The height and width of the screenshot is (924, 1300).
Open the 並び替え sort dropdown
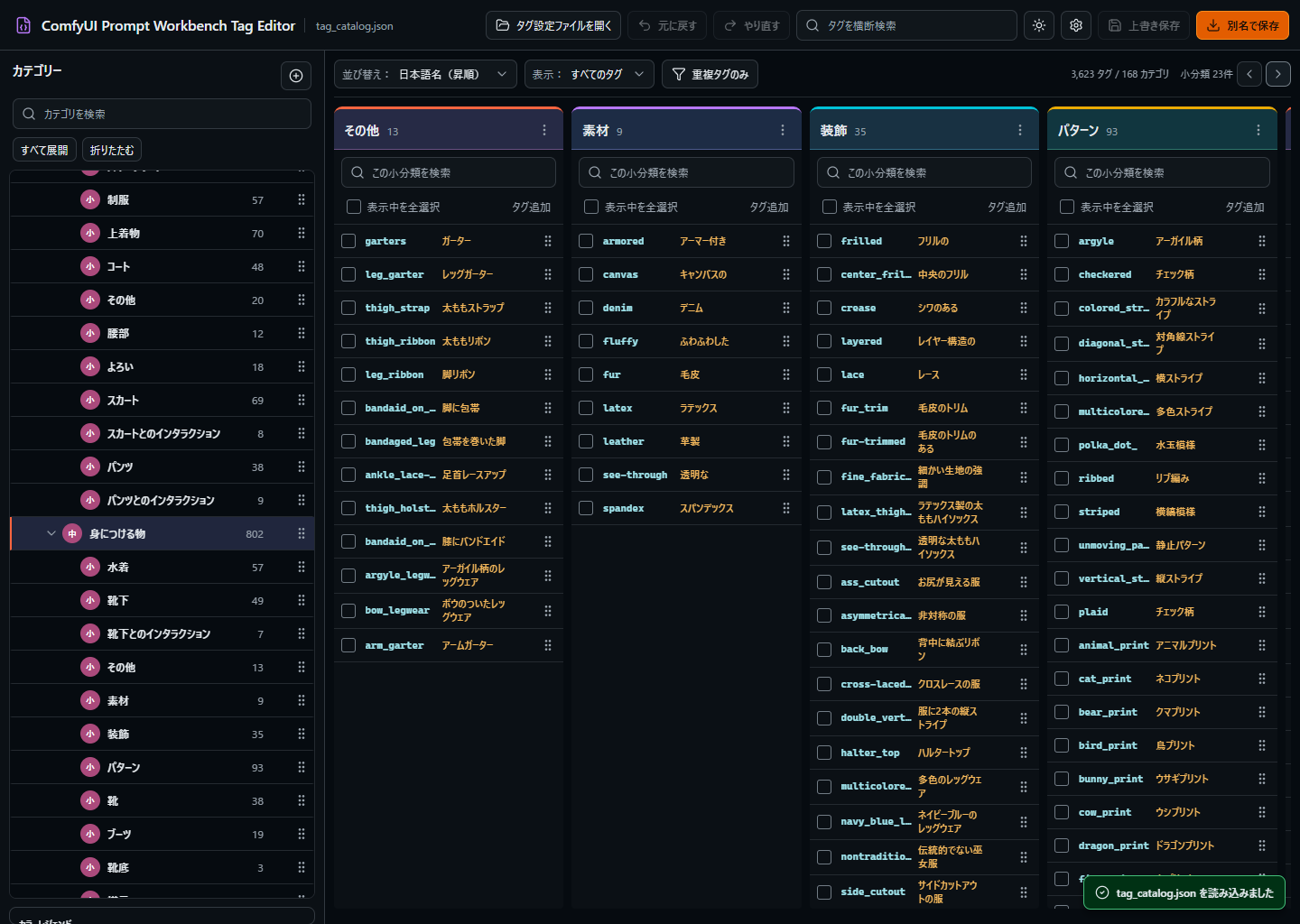pyautogui.click(x=425, y=74)
